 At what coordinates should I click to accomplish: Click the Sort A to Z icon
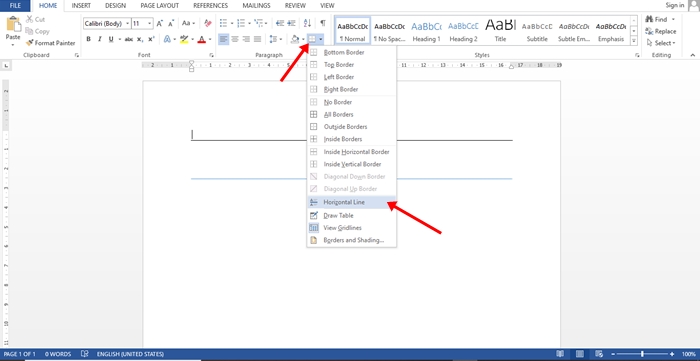pos(307,23)
